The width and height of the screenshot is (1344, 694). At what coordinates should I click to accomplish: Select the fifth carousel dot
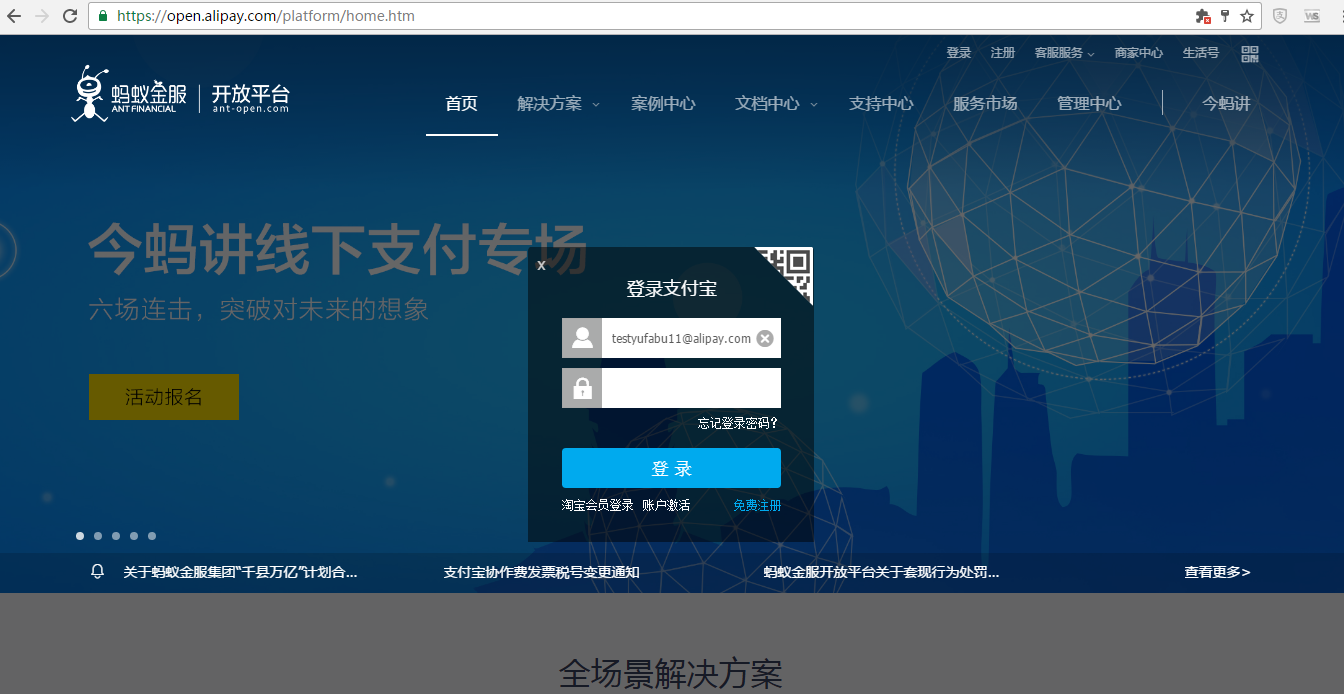click(x=152, y=536)
